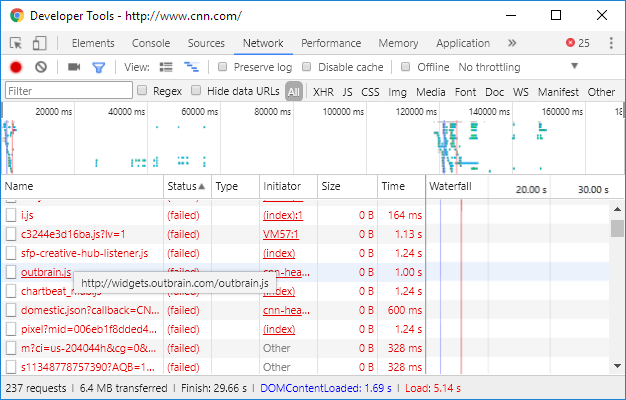This screenshot has width=626, height=400.
Task: Click the scrollbar down arrow
Action: 617,366
